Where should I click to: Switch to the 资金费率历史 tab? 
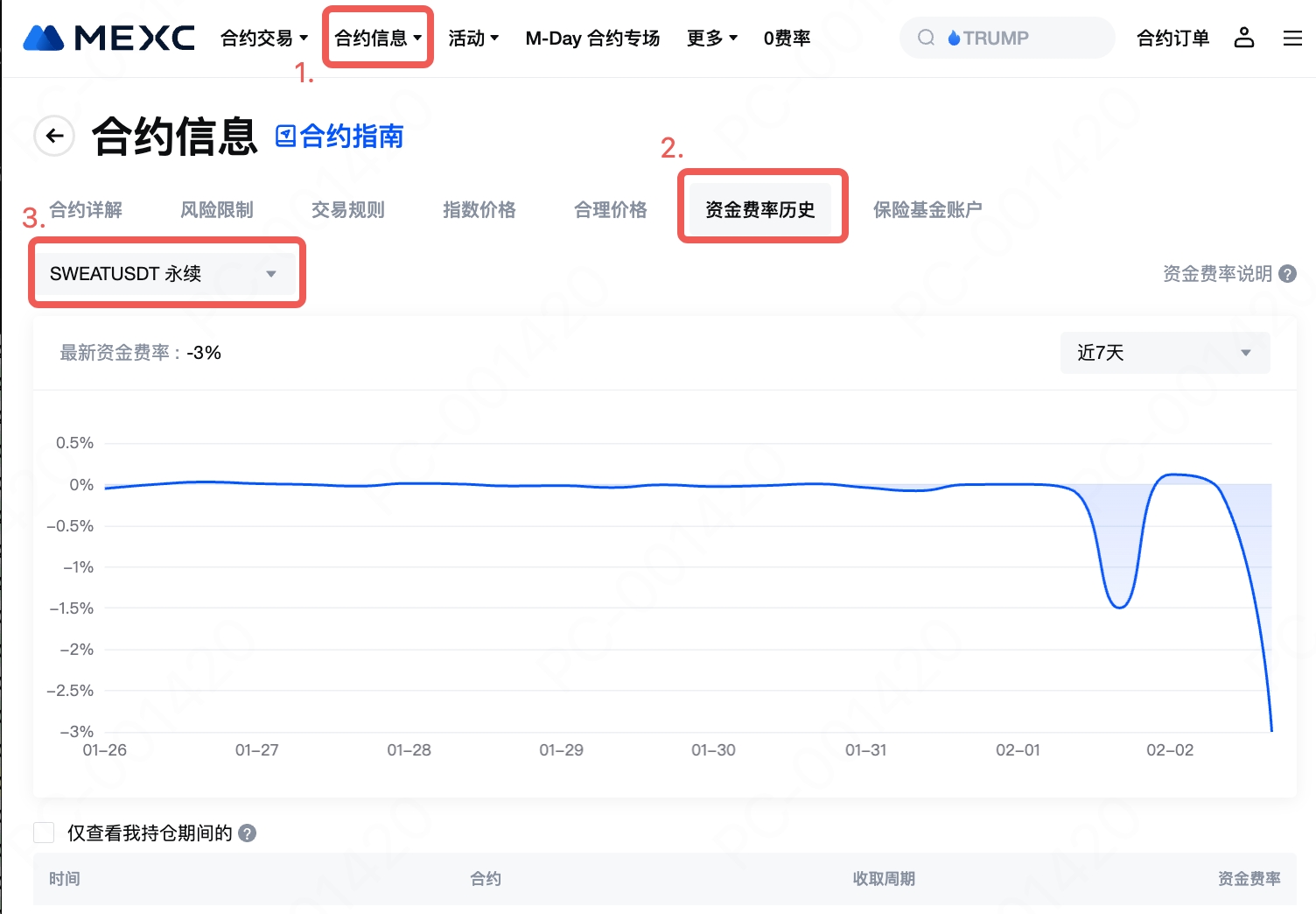(759, 210)
